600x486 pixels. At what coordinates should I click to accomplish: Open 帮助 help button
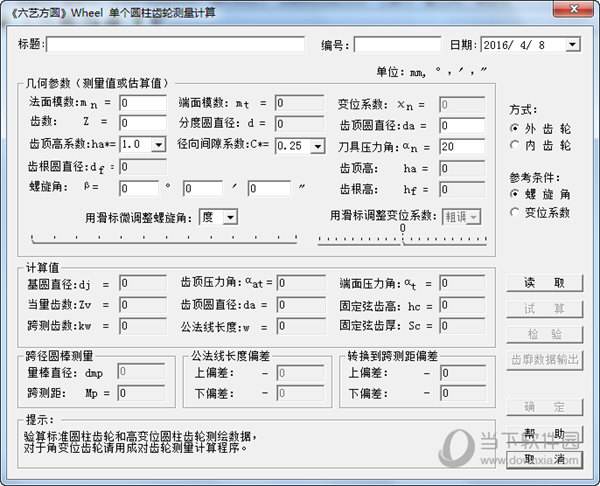click(x=545, y=434)
